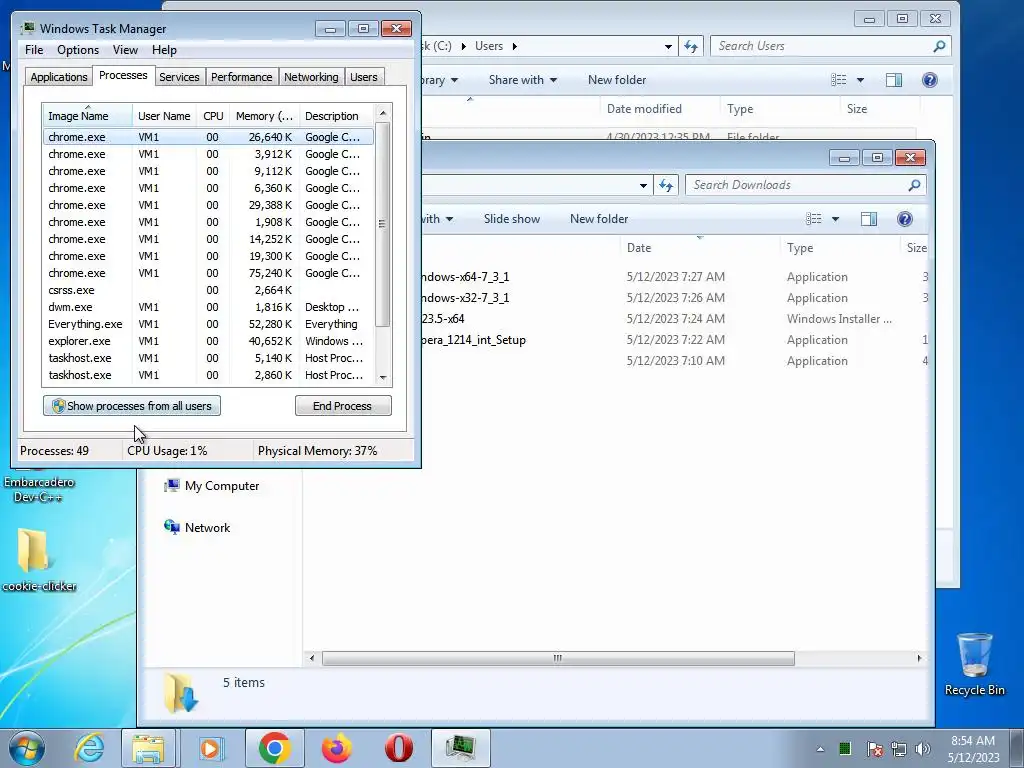Viewport: 1024px width, 768px height.
Task: Click New folder in Users window
Action: click(616, 80)
